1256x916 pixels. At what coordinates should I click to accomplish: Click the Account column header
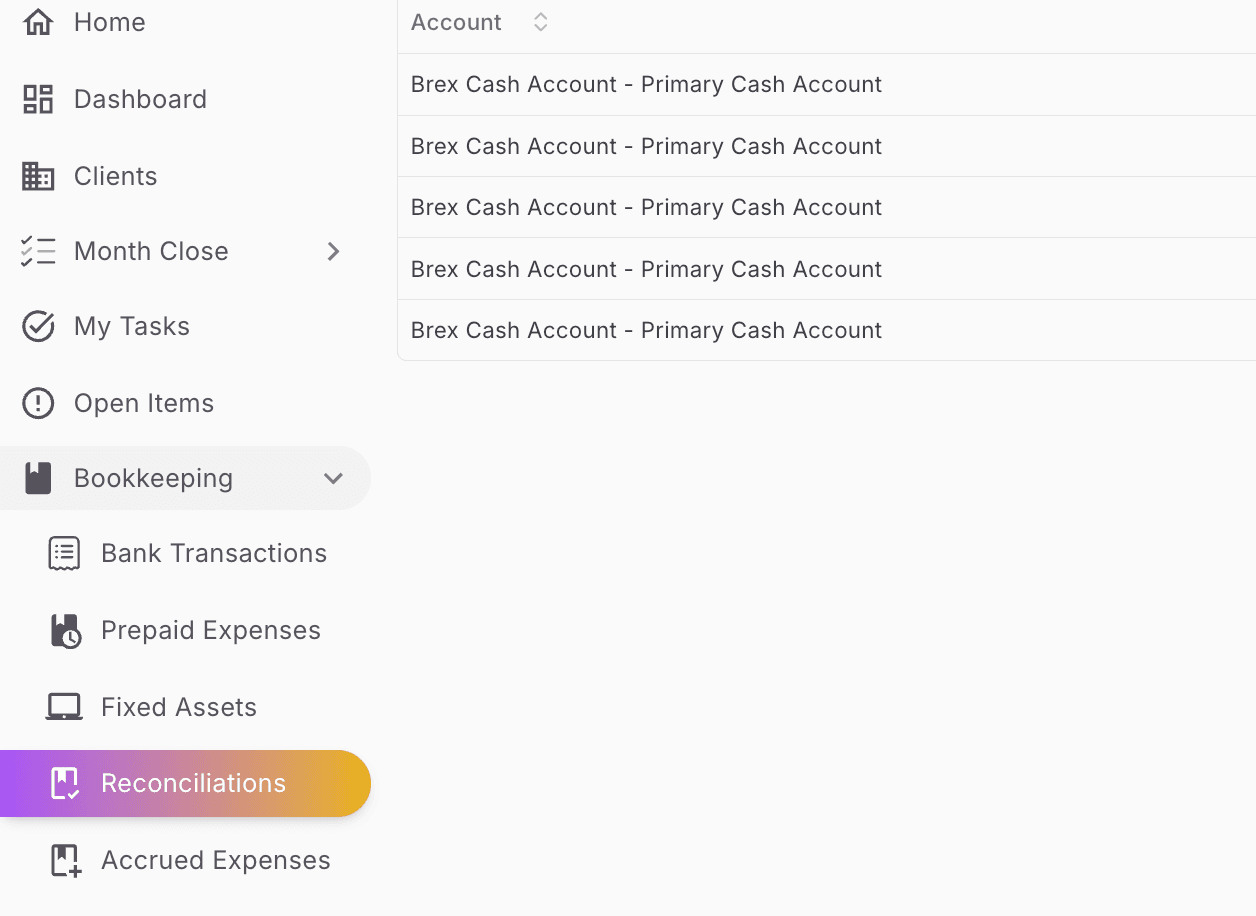(456, 21)
